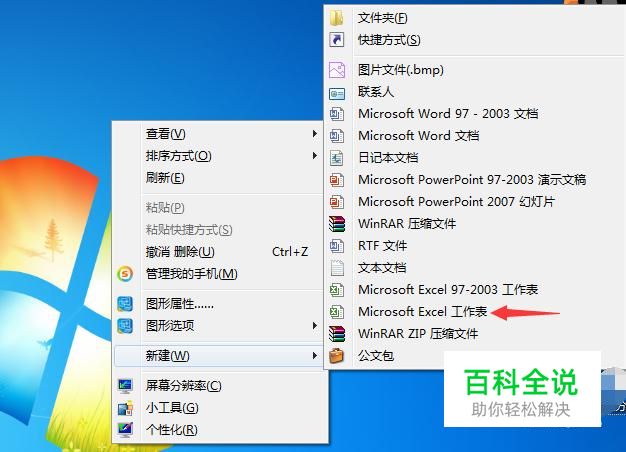Expand the 新建(W) submenu arrow
Viewport: 626px width, 452px height.
click(315, 356)
